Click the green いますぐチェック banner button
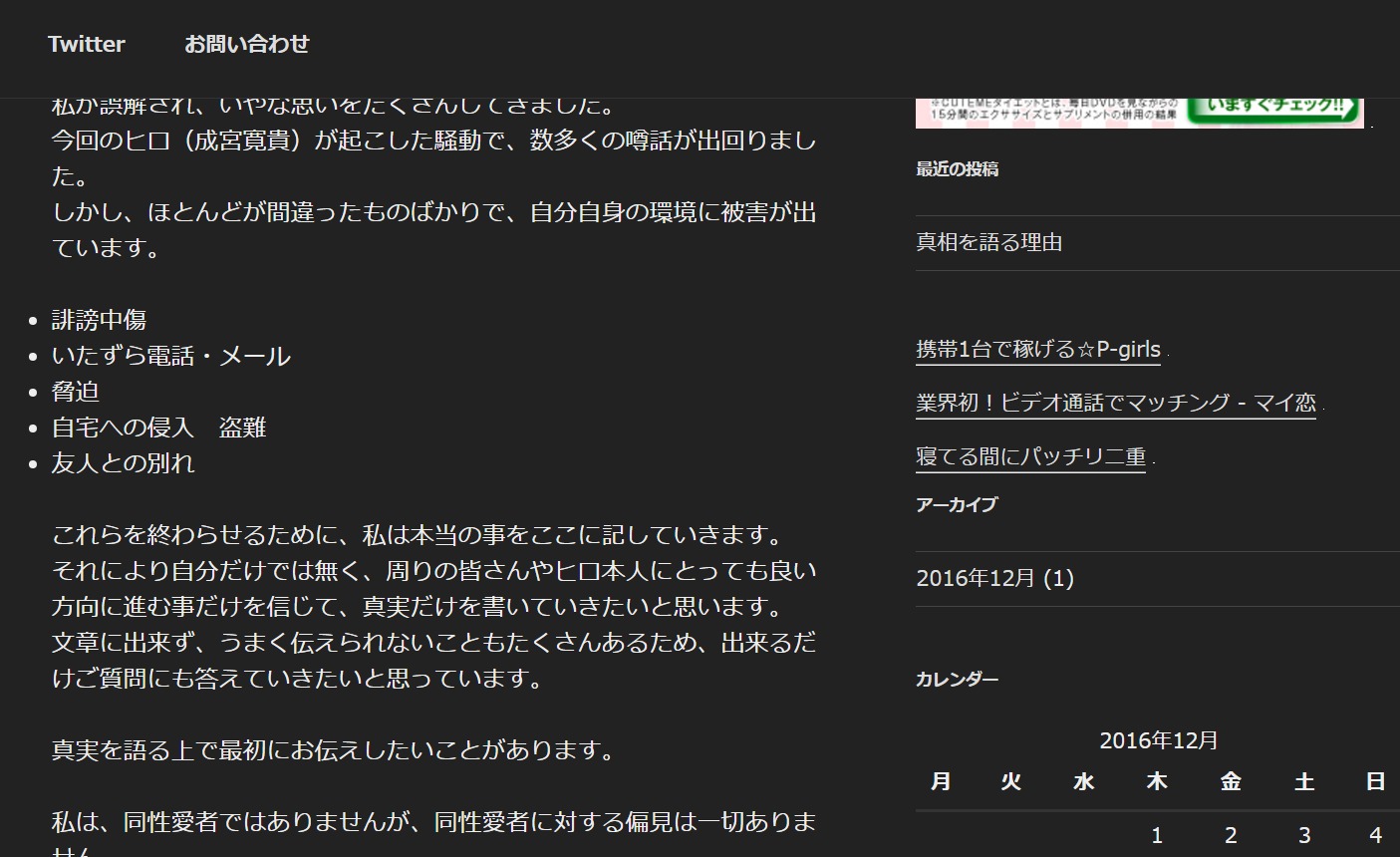 pos(1274,109)
